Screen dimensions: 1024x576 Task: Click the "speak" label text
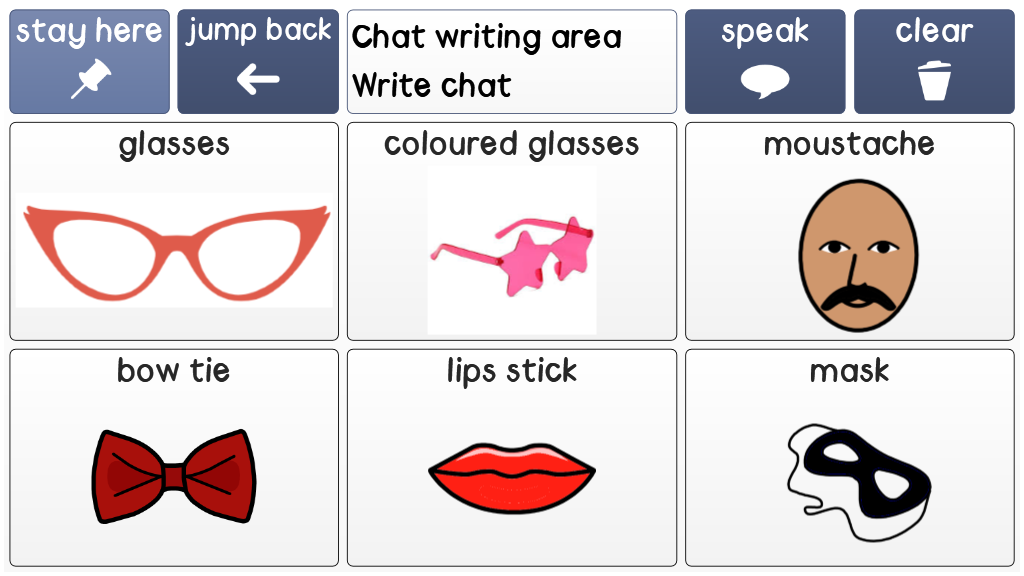click(x=765, y=32)
